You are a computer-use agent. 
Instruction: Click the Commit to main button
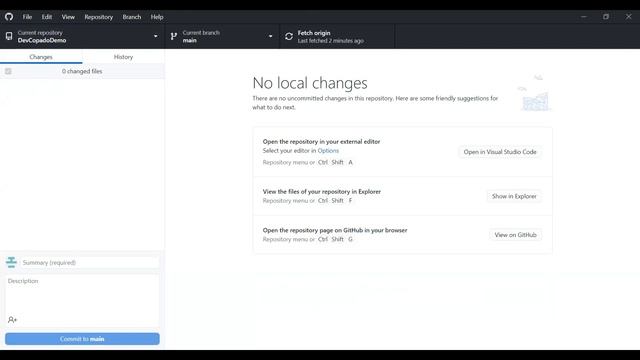82,339
